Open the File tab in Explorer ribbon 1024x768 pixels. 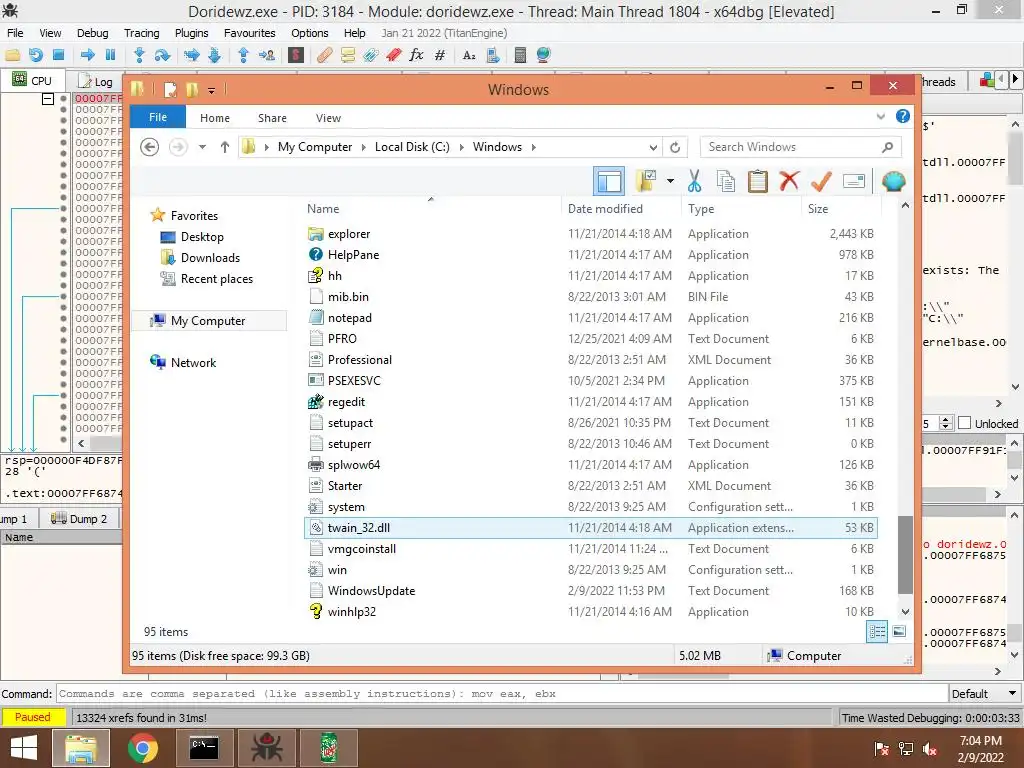point(158,117)
